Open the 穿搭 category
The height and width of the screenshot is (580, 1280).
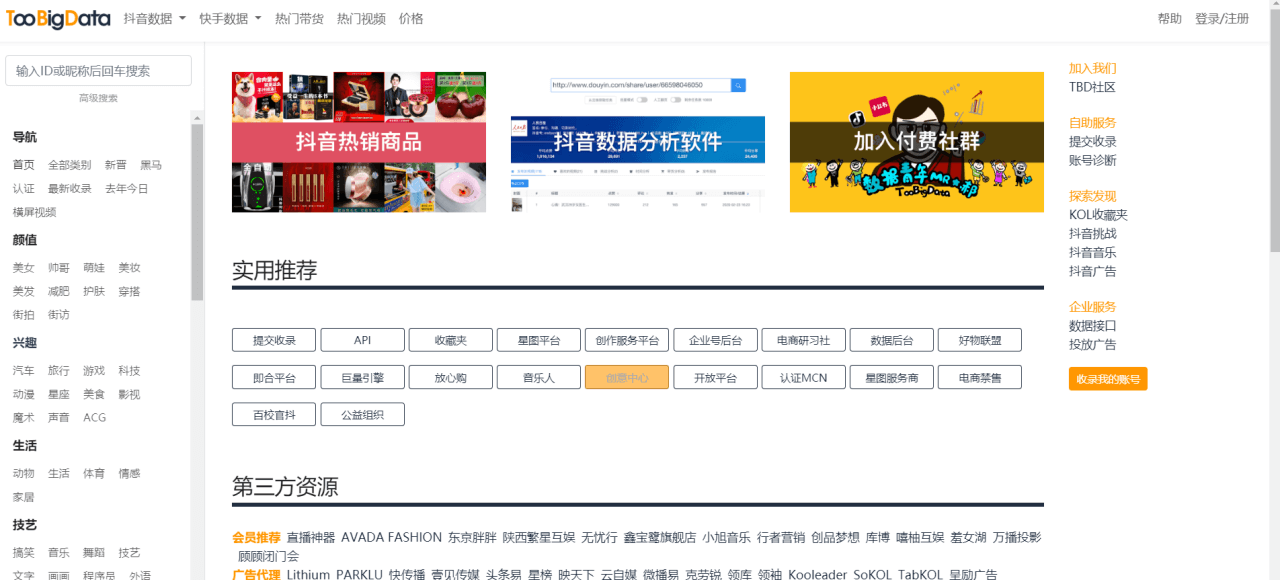(129, 291)
